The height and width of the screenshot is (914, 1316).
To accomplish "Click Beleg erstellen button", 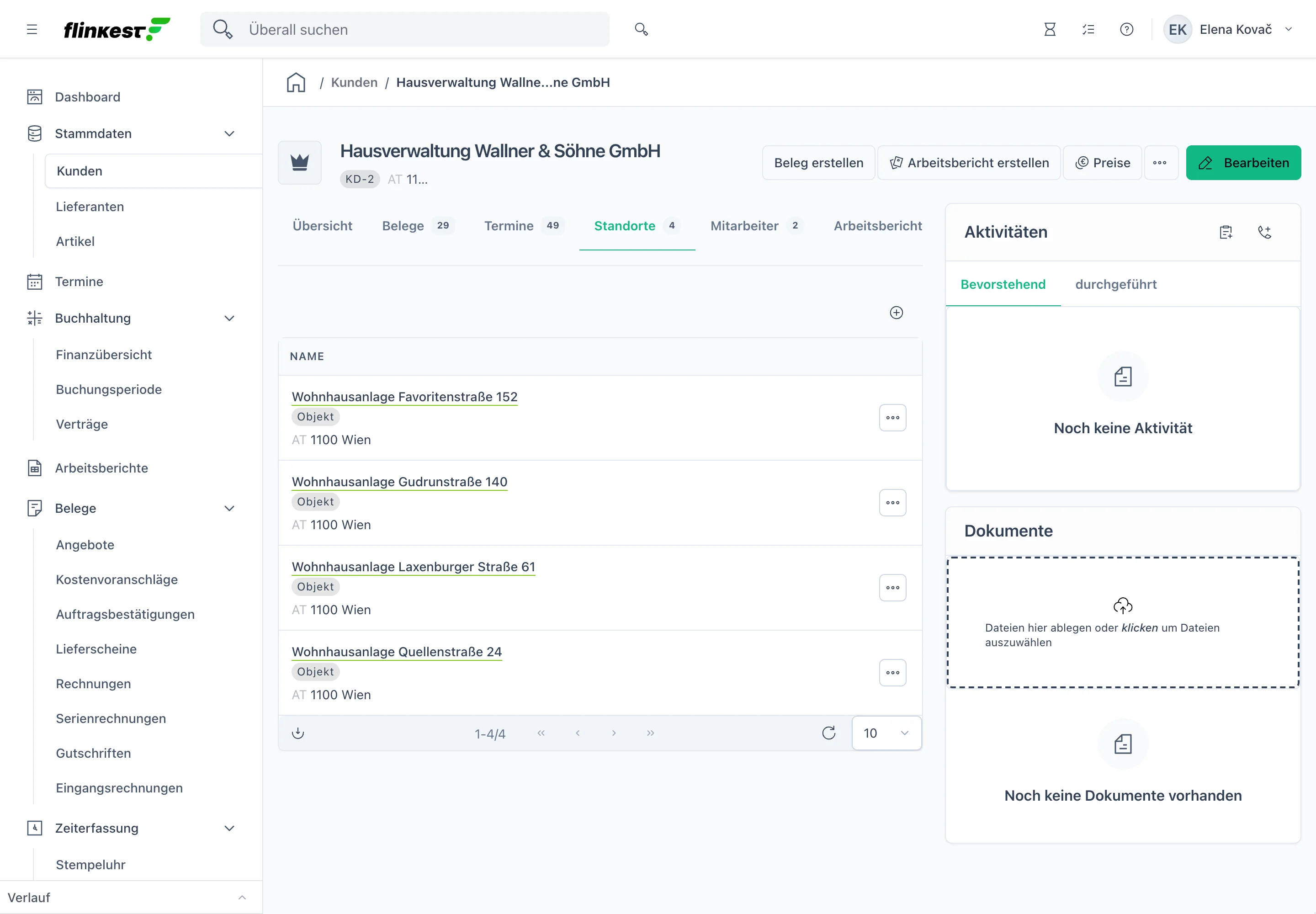I will [818, 163].
